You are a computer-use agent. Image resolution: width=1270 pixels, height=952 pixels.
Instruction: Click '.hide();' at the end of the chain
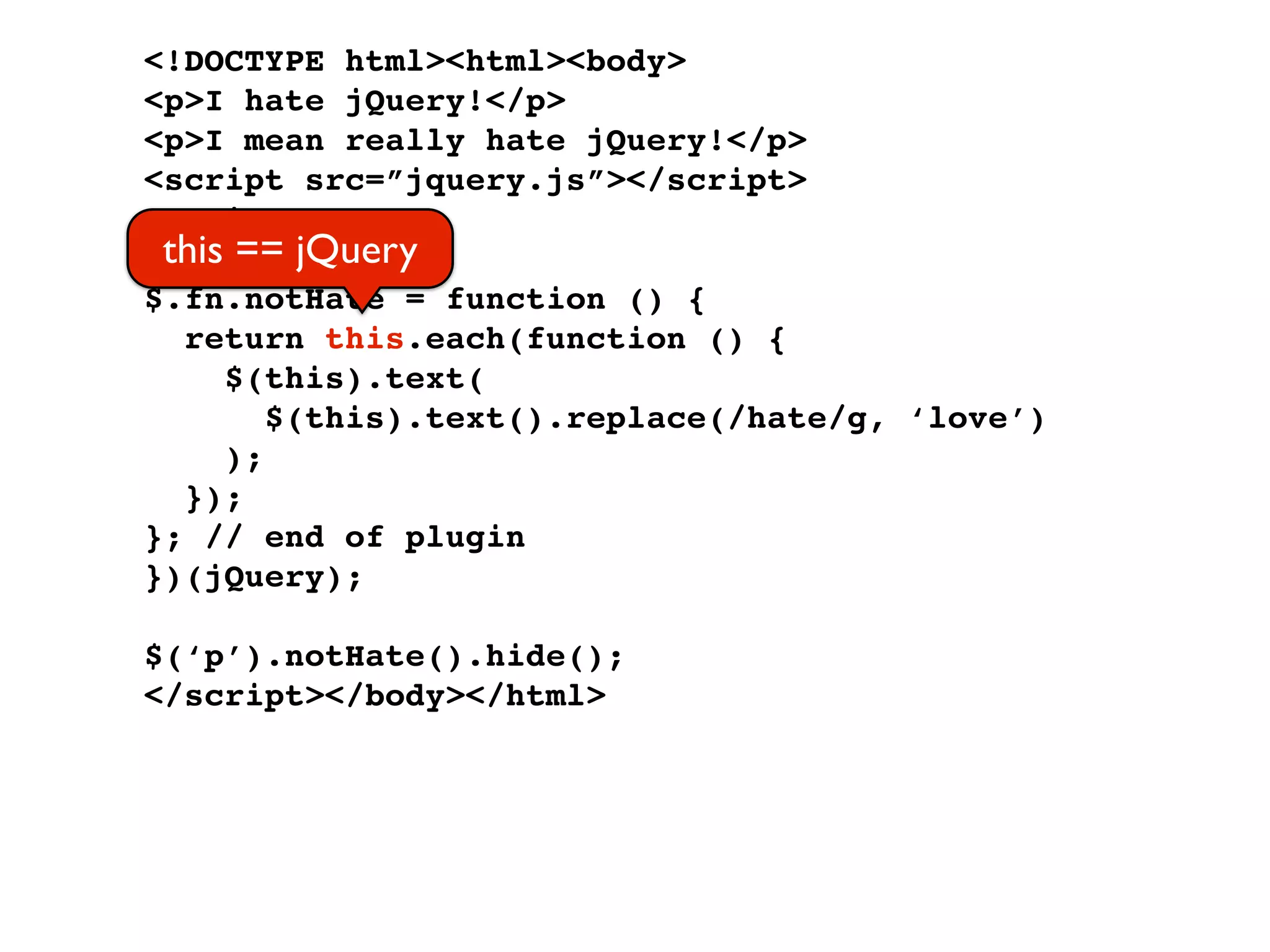pyautogui.click(x=545, y=656)
